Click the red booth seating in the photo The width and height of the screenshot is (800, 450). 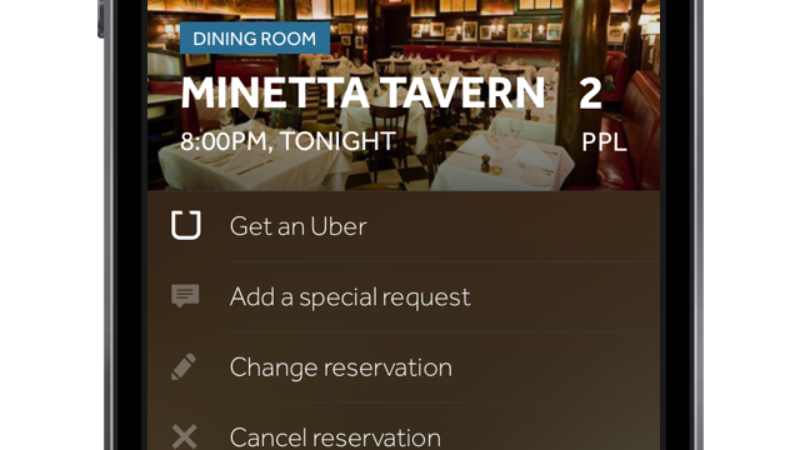point(639,133)
